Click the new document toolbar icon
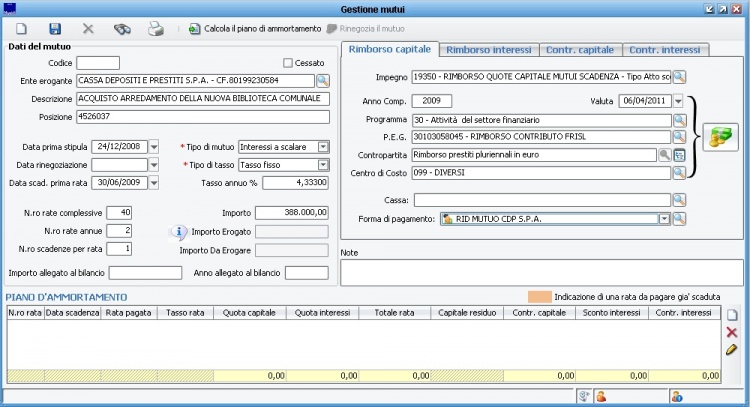Screen dimensions: 750x407 21,29
